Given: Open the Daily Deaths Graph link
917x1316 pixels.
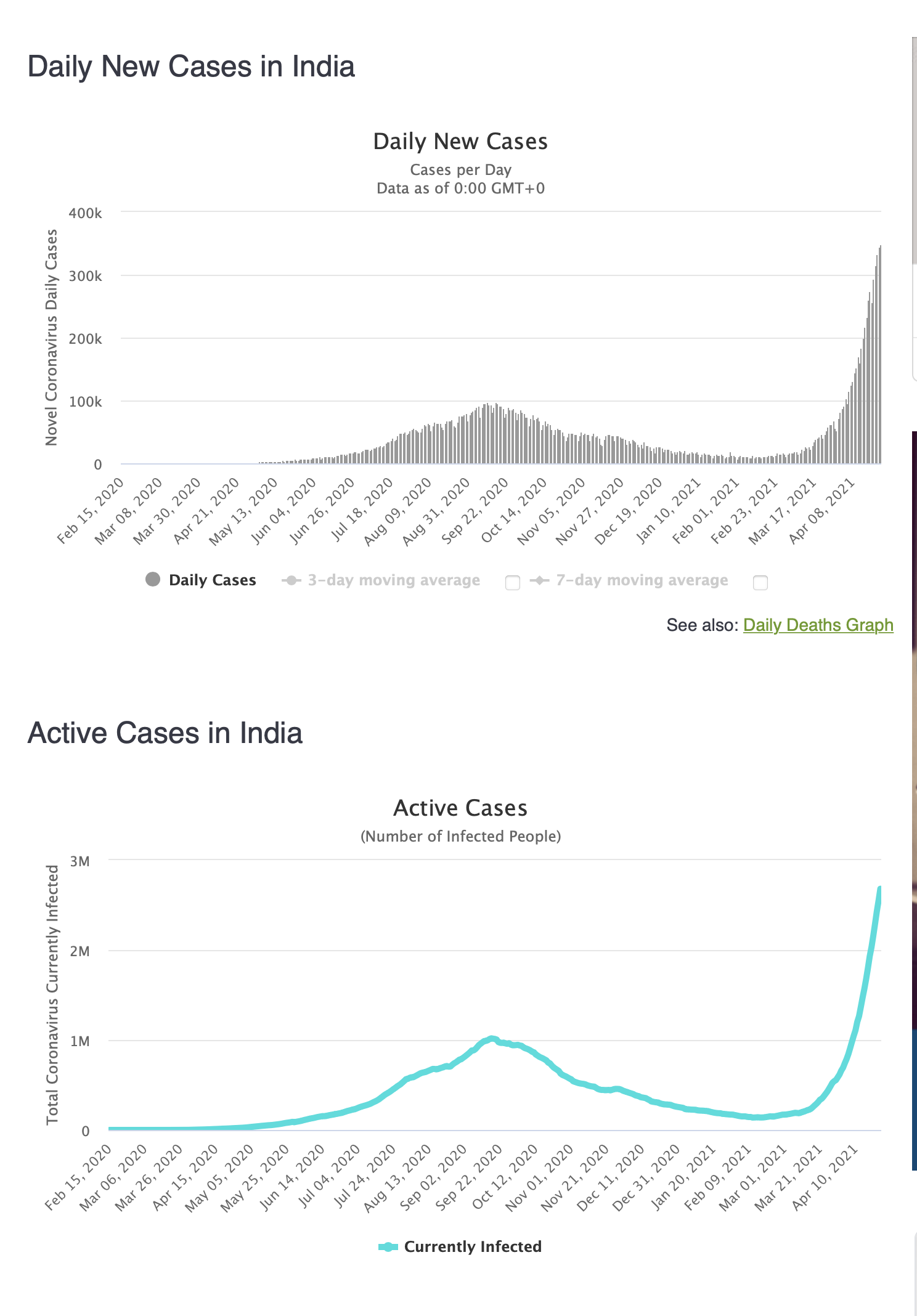Looking at the screenshot, I should coord(818,625).
